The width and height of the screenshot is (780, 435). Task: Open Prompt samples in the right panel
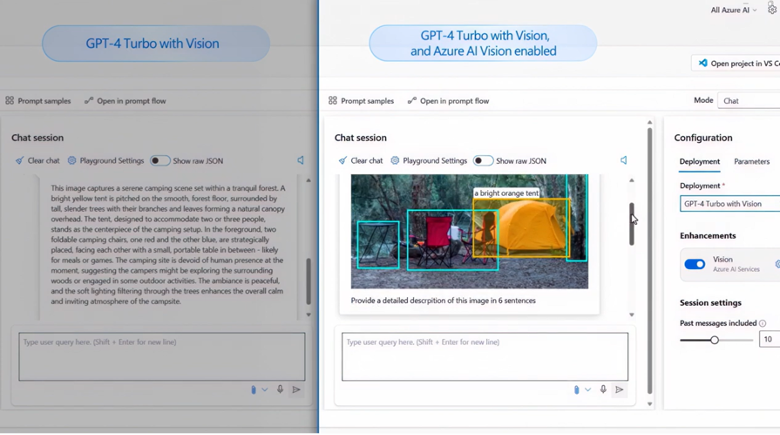361,101
